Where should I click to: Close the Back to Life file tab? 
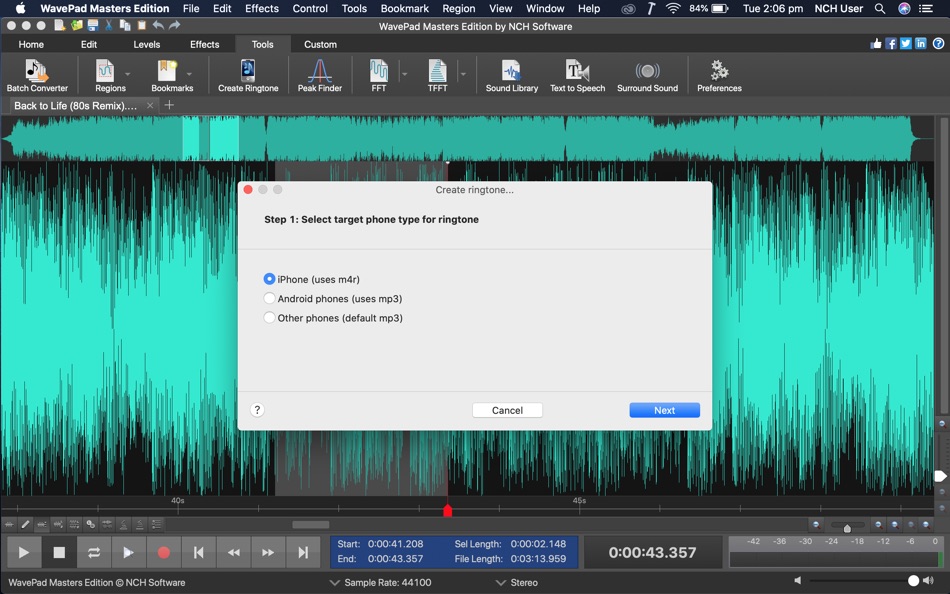[x=150, y=105]
